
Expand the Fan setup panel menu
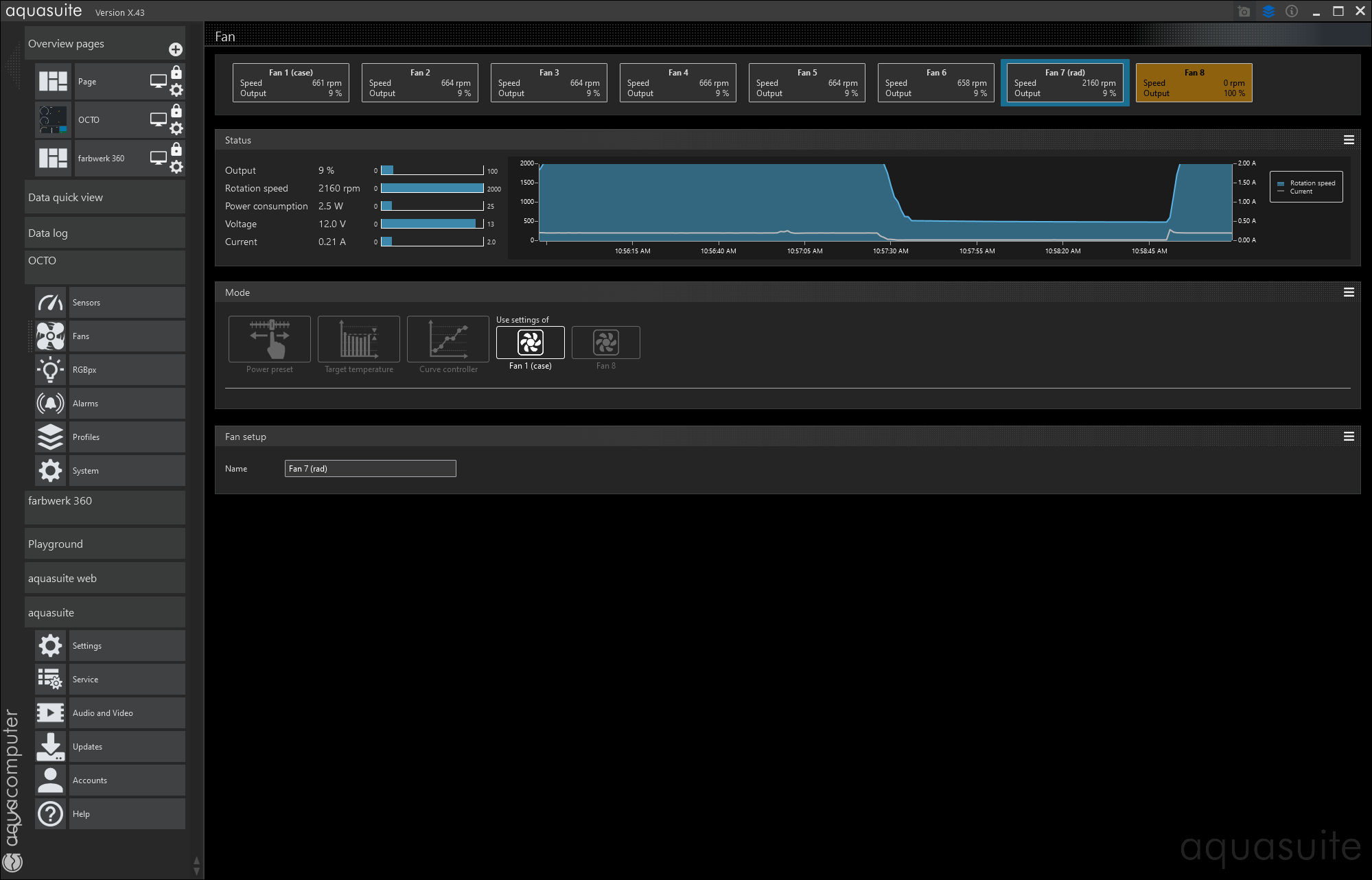click(x=1349, y=437)
